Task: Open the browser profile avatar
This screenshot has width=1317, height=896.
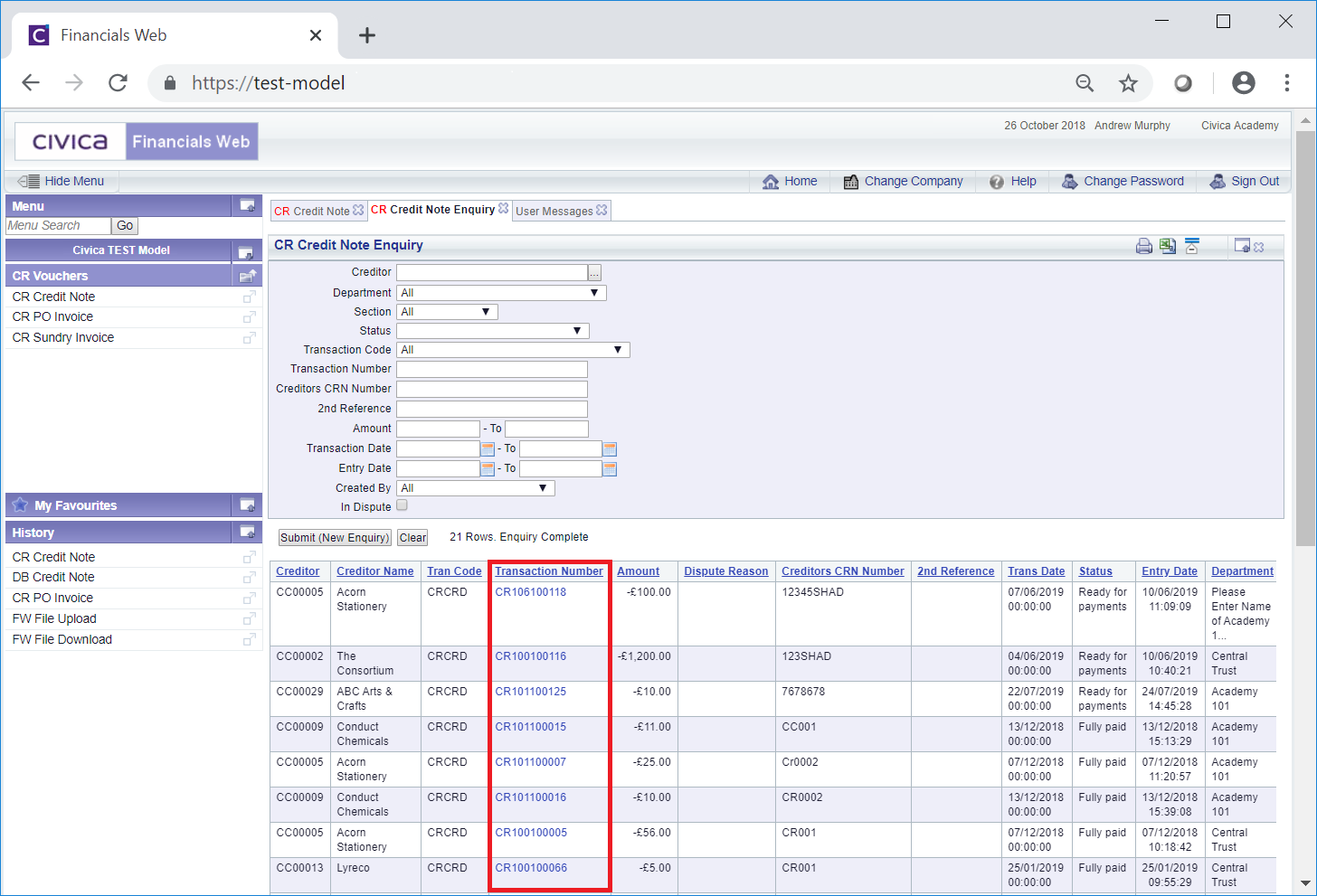Action: pyautogui.click(x=1244, y=83)
